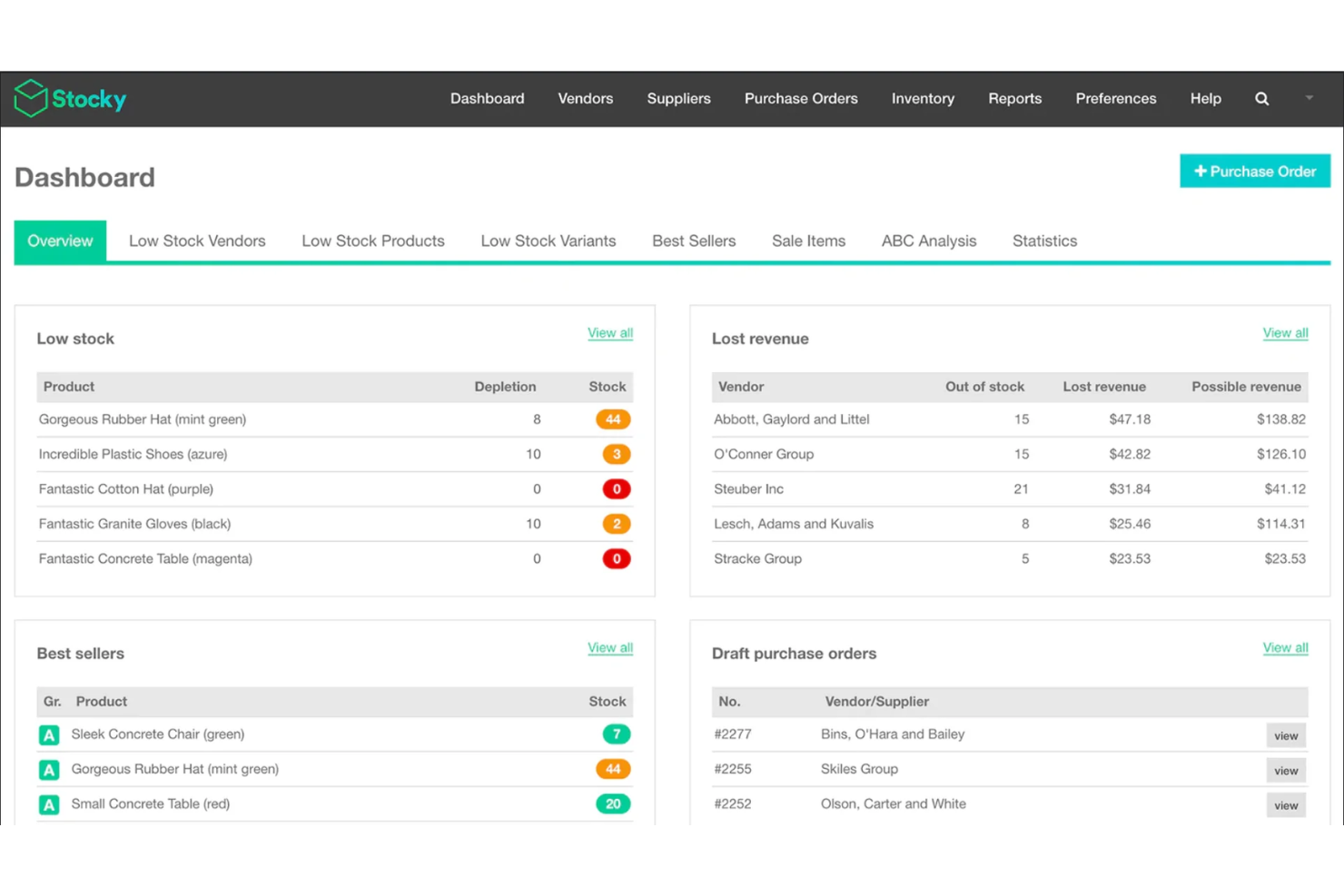The image size is (1344, 896).
Task: Open the Reports navigation dropdown
Action: tap(1014, 98)
